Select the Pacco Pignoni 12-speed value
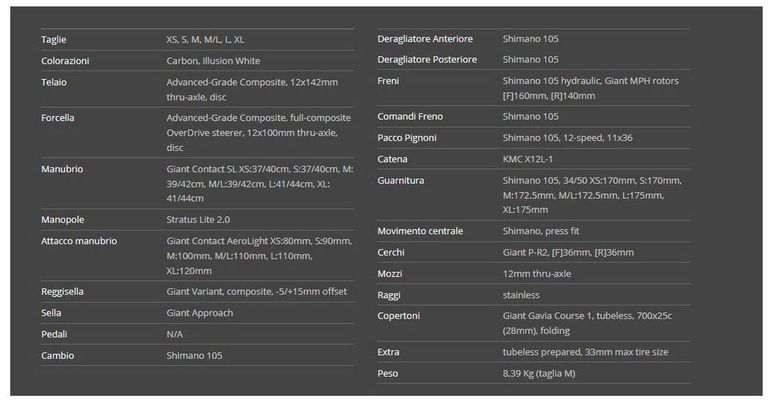The height and width of the screenshot is (400, 770). point(567,138)
